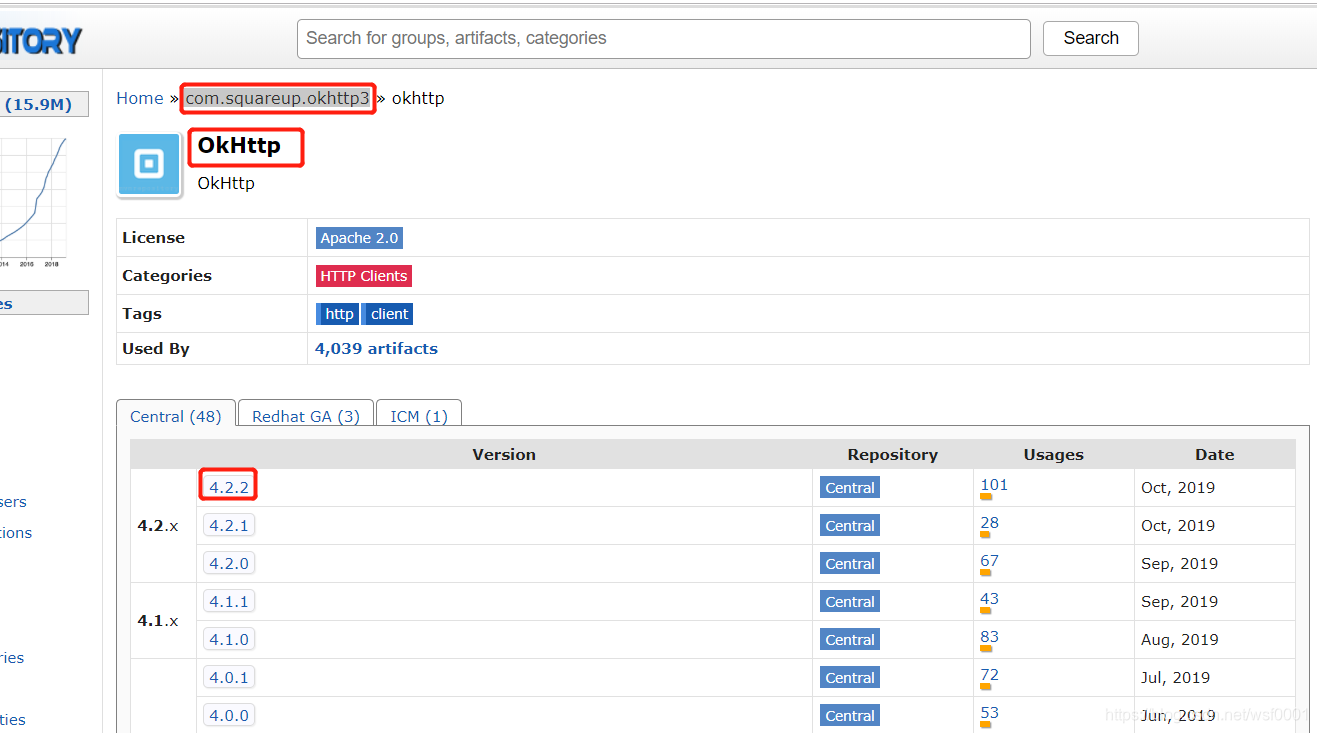
Task: Click the Version column header
Action: pos(504,455)
